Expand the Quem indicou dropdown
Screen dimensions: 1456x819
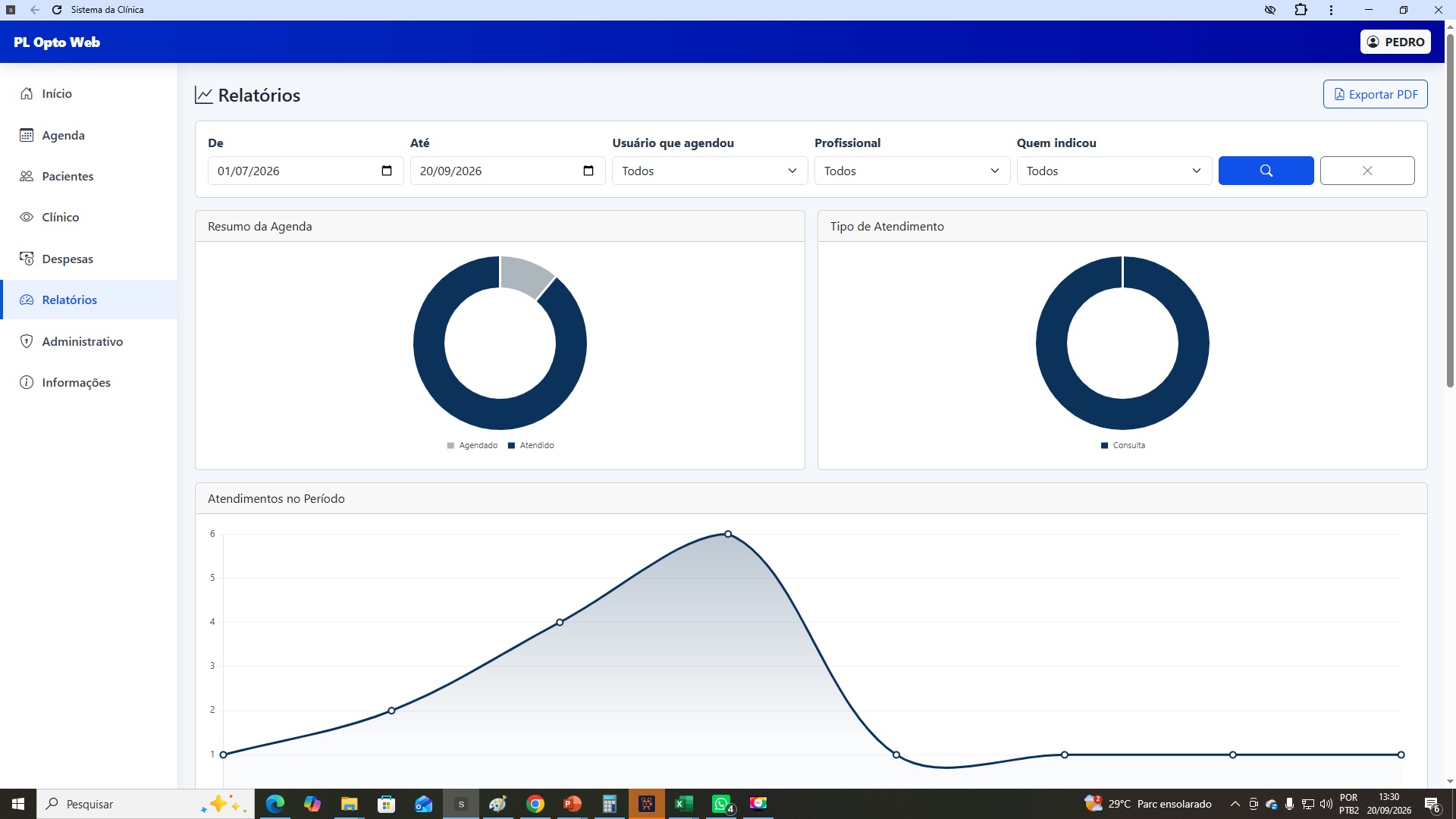(x=1115, y=171)
